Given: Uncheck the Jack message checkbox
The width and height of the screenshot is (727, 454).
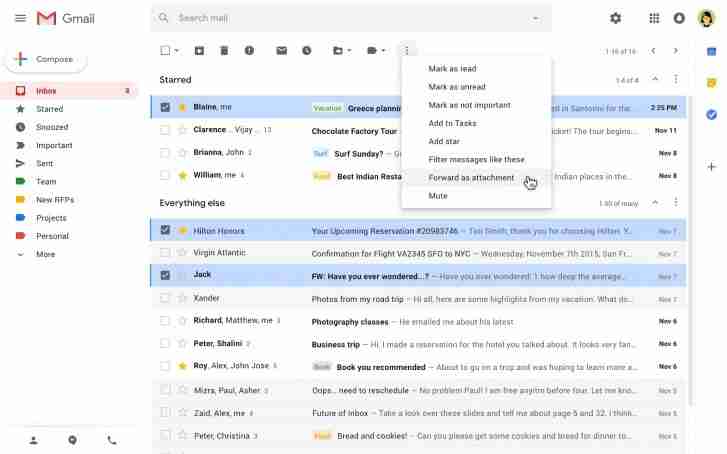Looking at the screenshot, I should click(x=165, y=275).
